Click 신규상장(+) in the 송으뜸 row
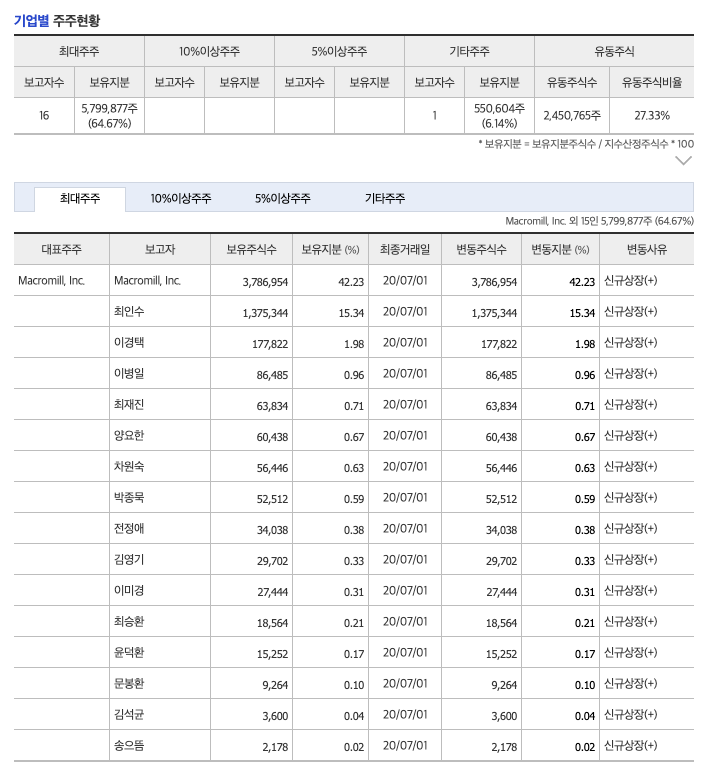This screenshot has height=768, width=702. 630,745
